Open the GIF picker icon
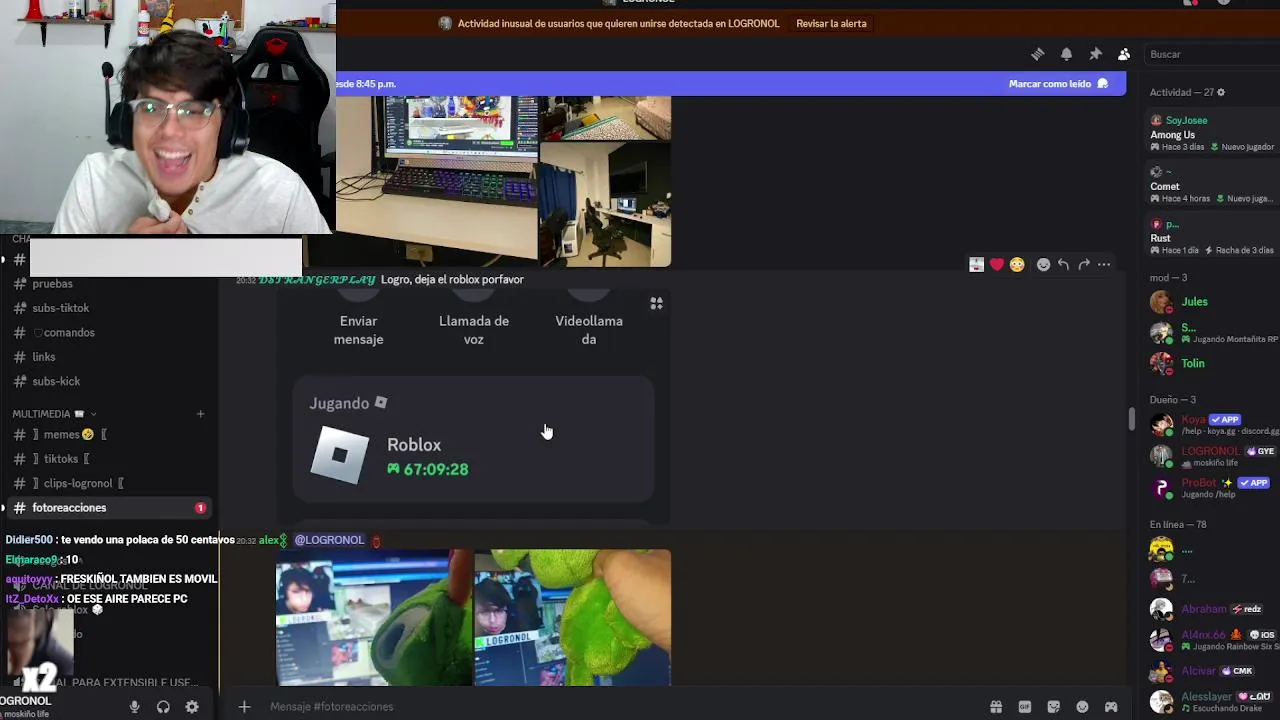 coord(1025,707)
